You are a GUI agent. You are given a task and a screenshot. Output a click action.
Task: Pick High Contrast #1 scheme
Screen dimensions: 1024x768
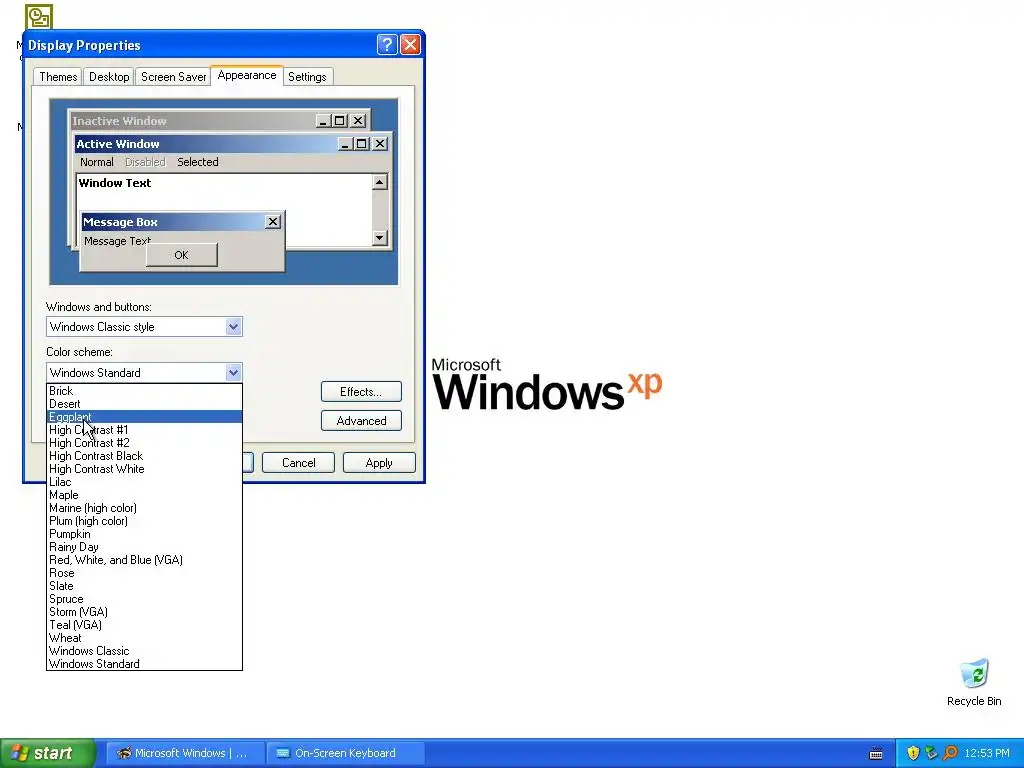click(144, 430)
